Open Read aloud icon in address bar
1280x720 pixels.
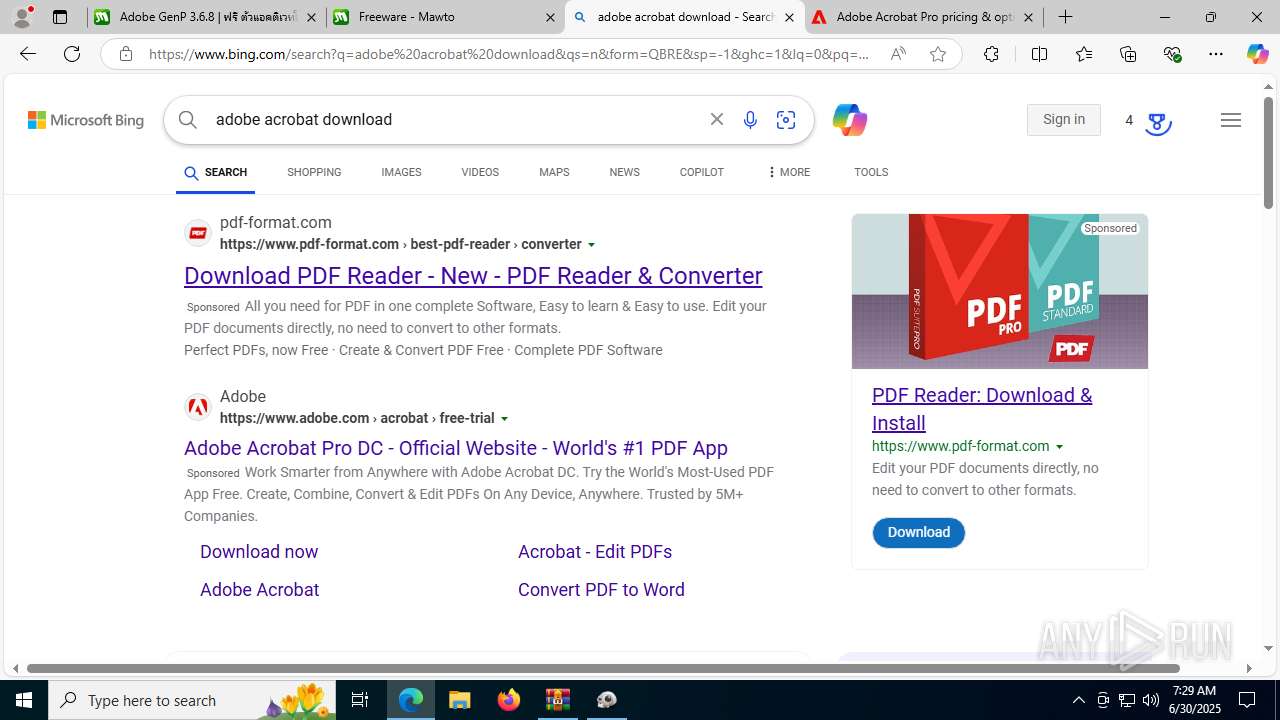click(x=898, y=54)
